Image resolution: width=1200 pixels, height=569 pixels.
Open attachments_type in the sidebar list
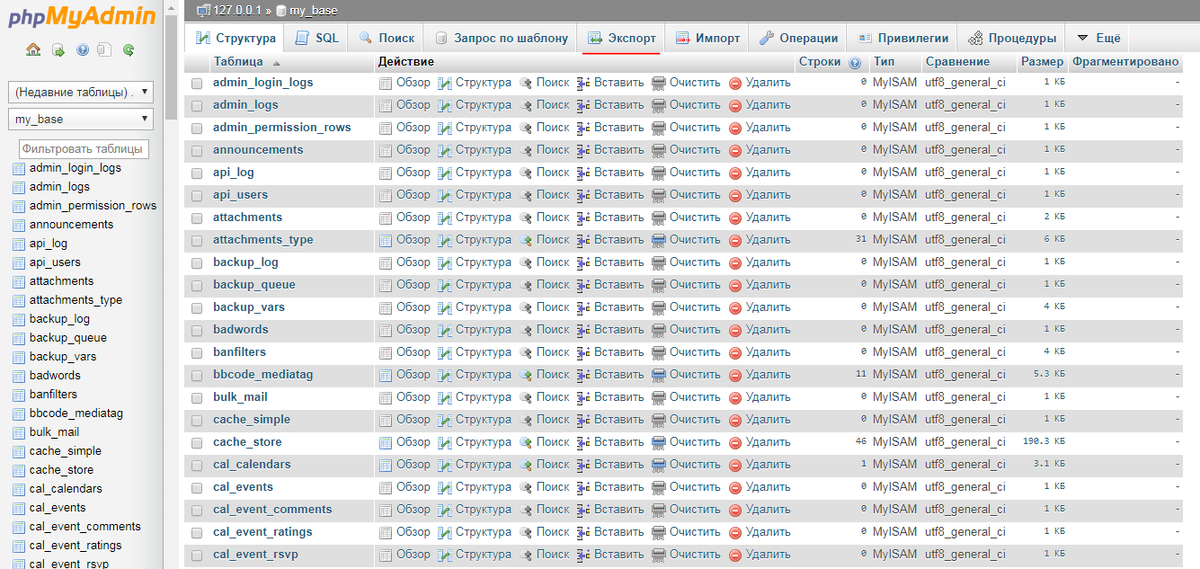click(x=76, y=300)
